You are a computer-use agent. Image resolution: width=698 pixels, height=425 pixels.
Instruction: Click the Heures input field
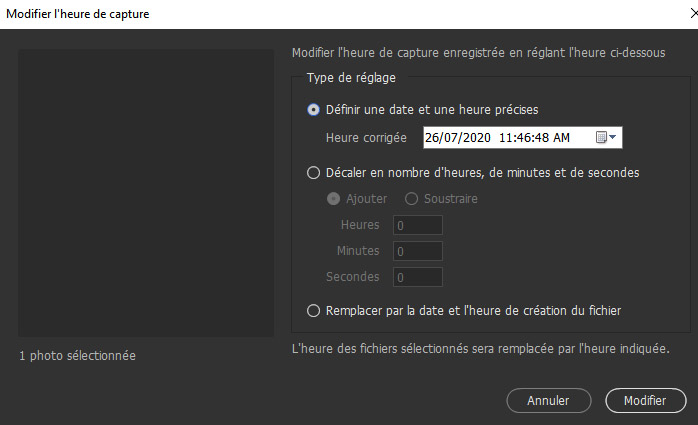[417, 225]
